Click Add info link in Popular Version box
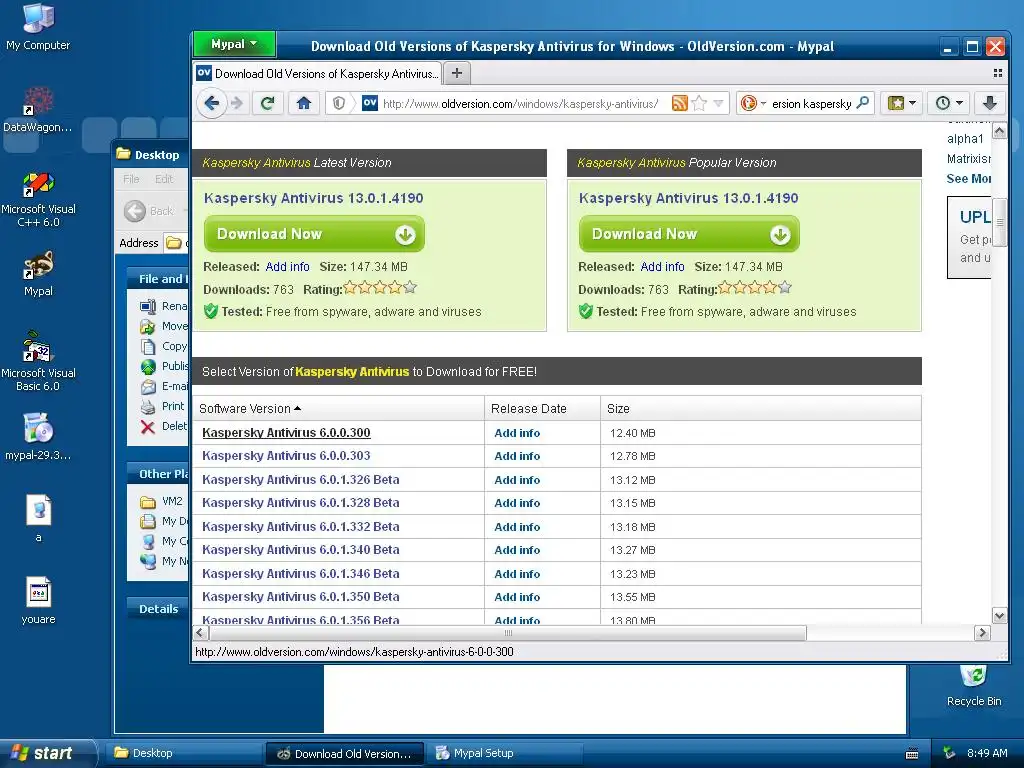 tap(662, 266)
